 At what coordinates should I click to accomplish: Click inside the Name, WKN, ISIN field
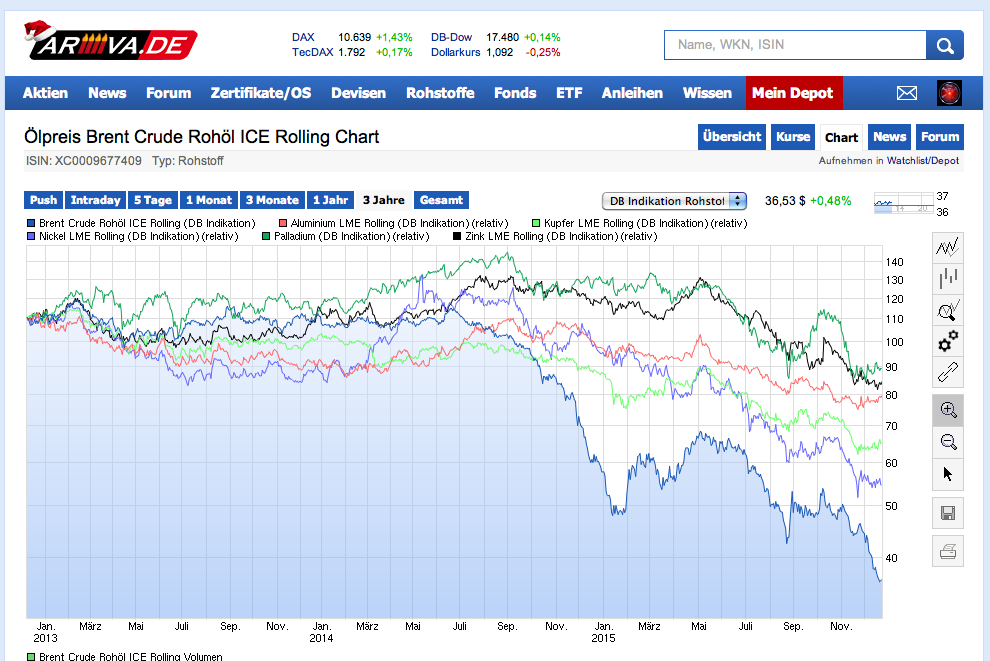795,45
